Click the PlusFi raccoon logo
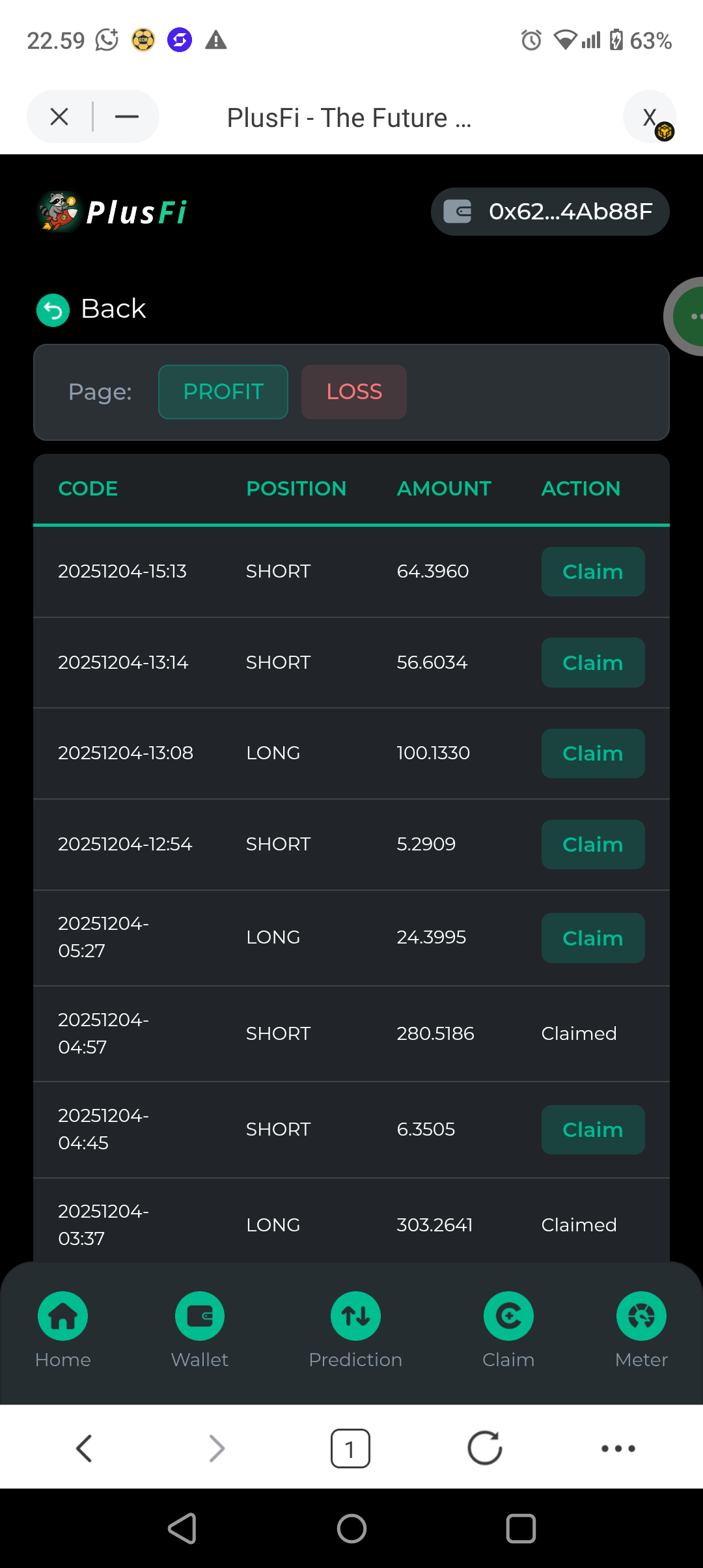The width and height of the screenshot is (703, 1568). pyautogui.click(x=59, y=212)
